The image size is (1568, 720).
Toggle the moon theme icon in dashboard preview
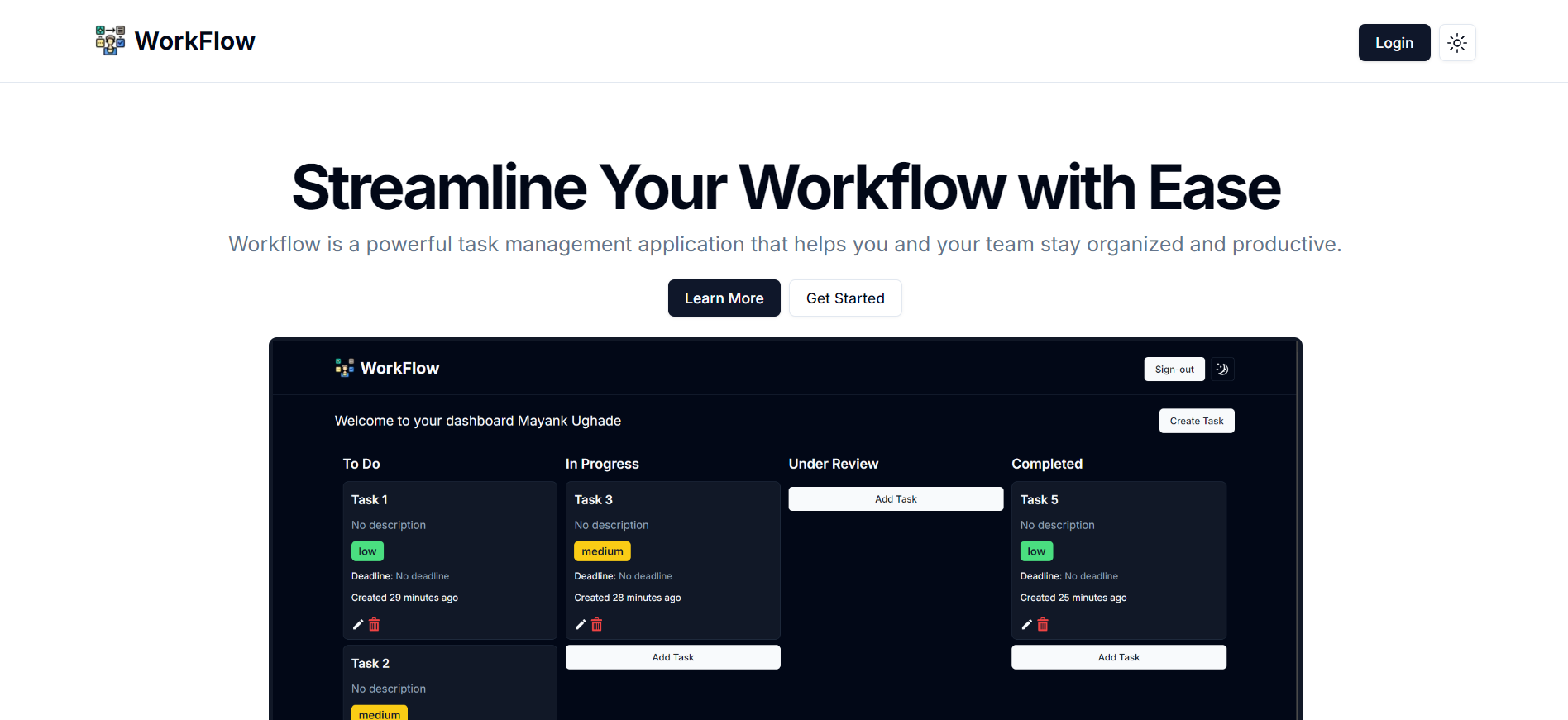pos(1222,370)
